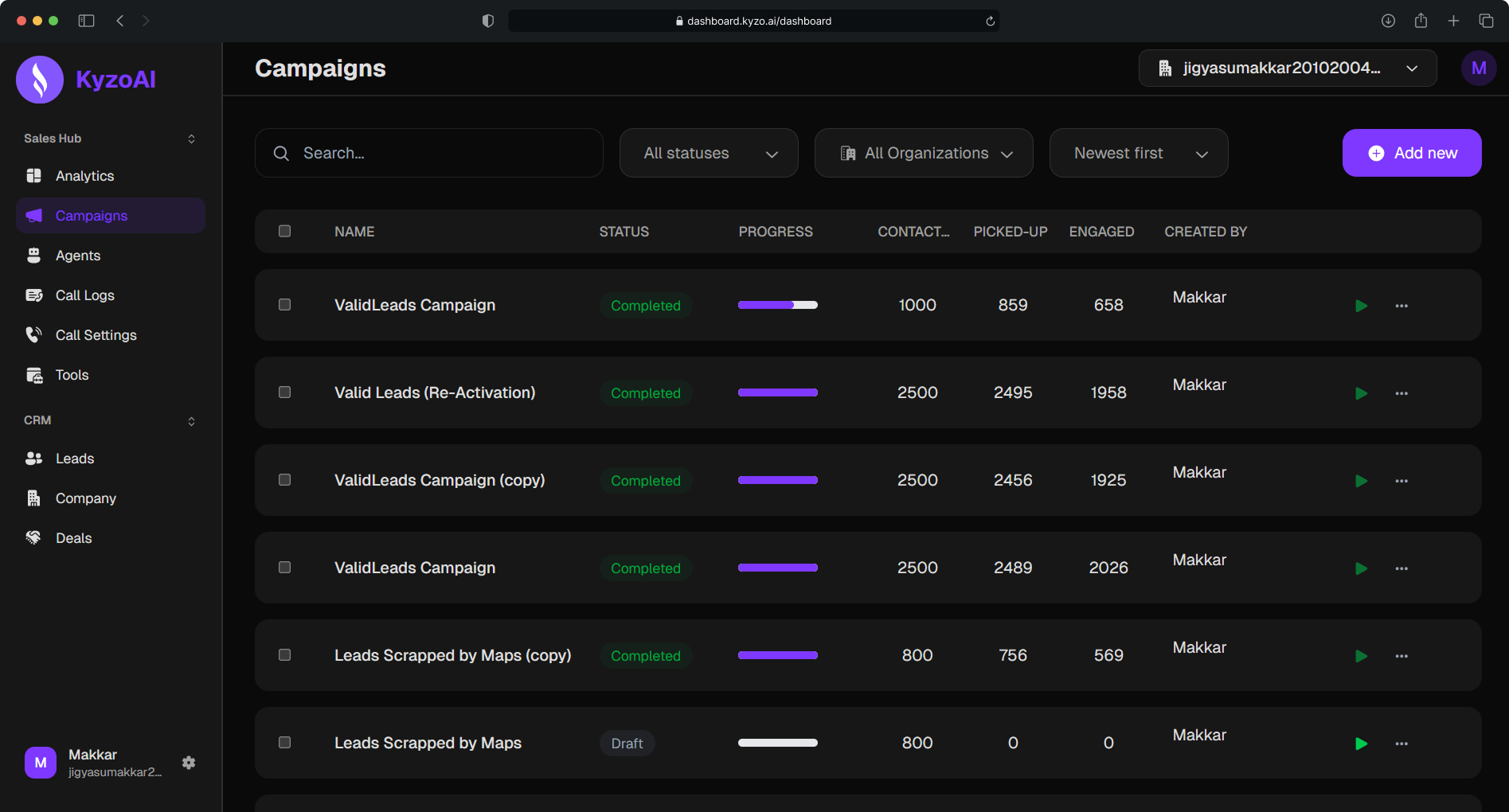Open more options for Leads Scrapped by Maps (copy)
This screenshot has height=812, width=1509.
pos(1401,656)
